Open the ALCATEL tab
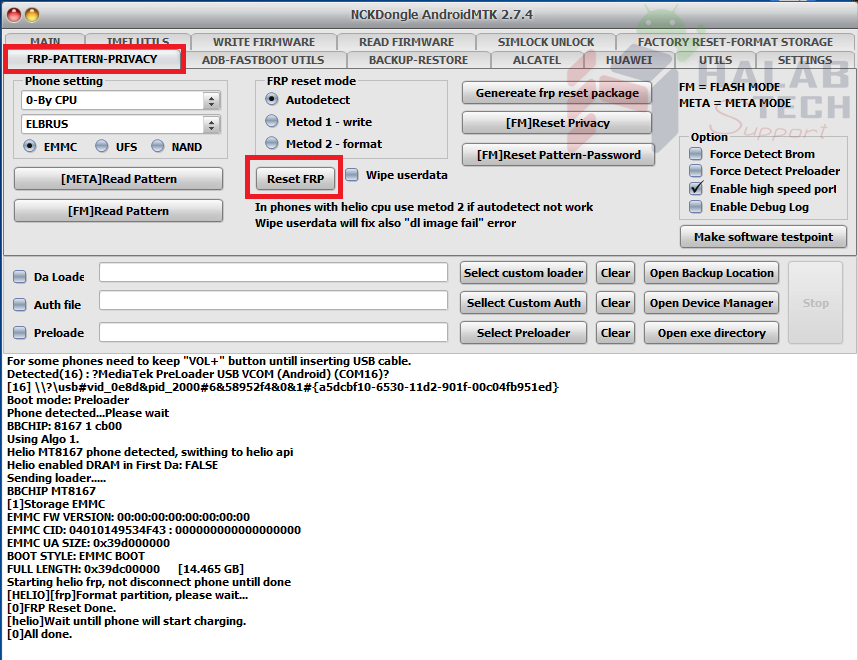Screen dimensions: 858x660 pyautogui.click(x=536, y=60)
